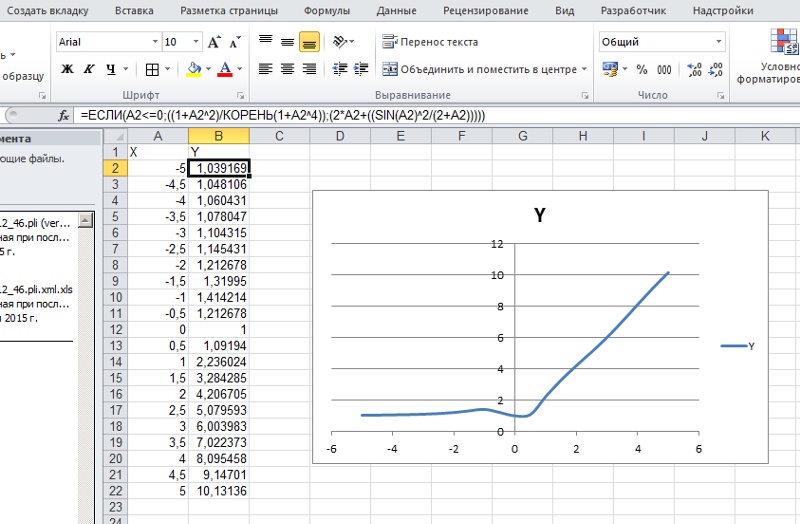Screen dimensions: 800x524
Task: Enable Перенос текста wrap text
Action: point(430,42)
